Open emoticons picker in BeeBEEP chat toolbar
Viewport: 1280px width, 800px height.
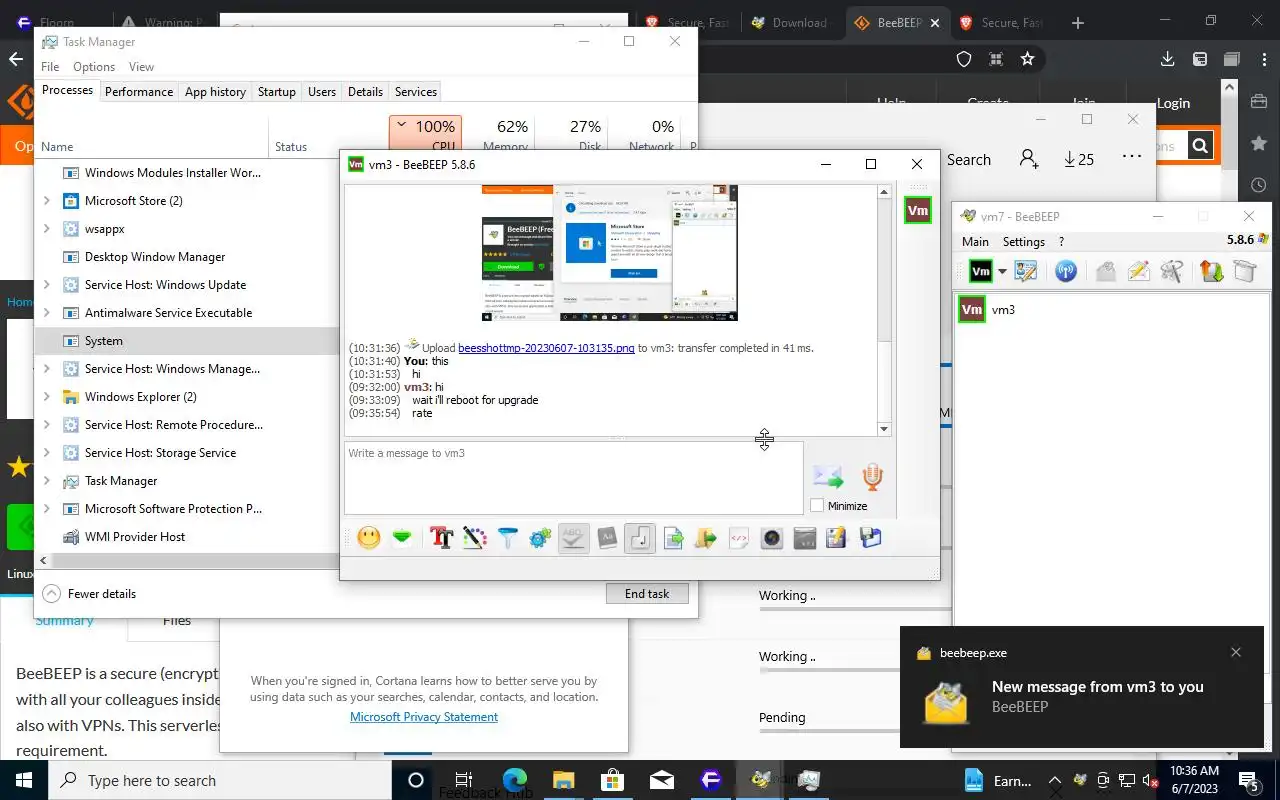pyautogui.click(x=369, y=538)
